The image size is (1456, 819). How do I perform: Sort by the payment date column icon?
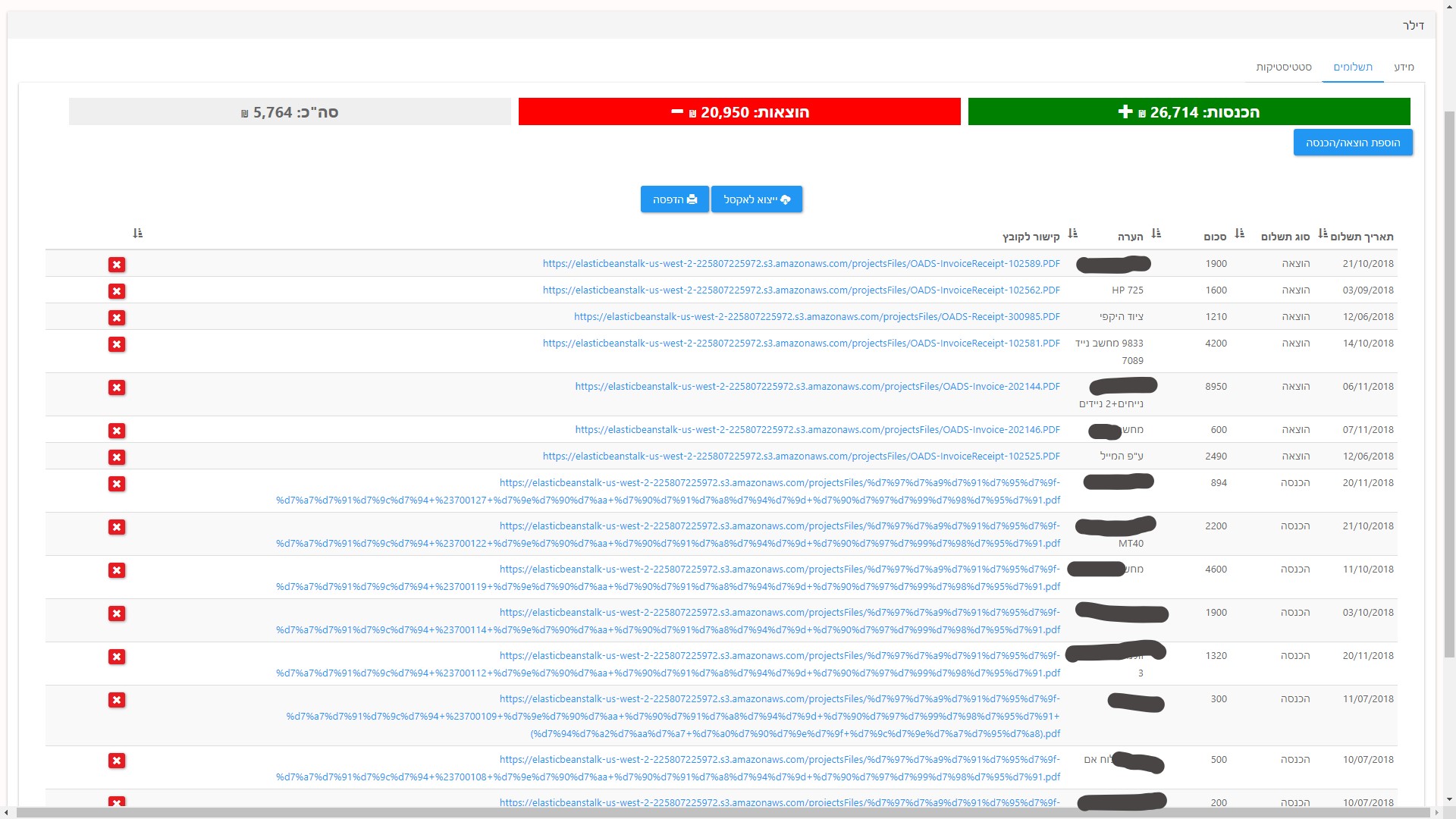point(1323,234)
